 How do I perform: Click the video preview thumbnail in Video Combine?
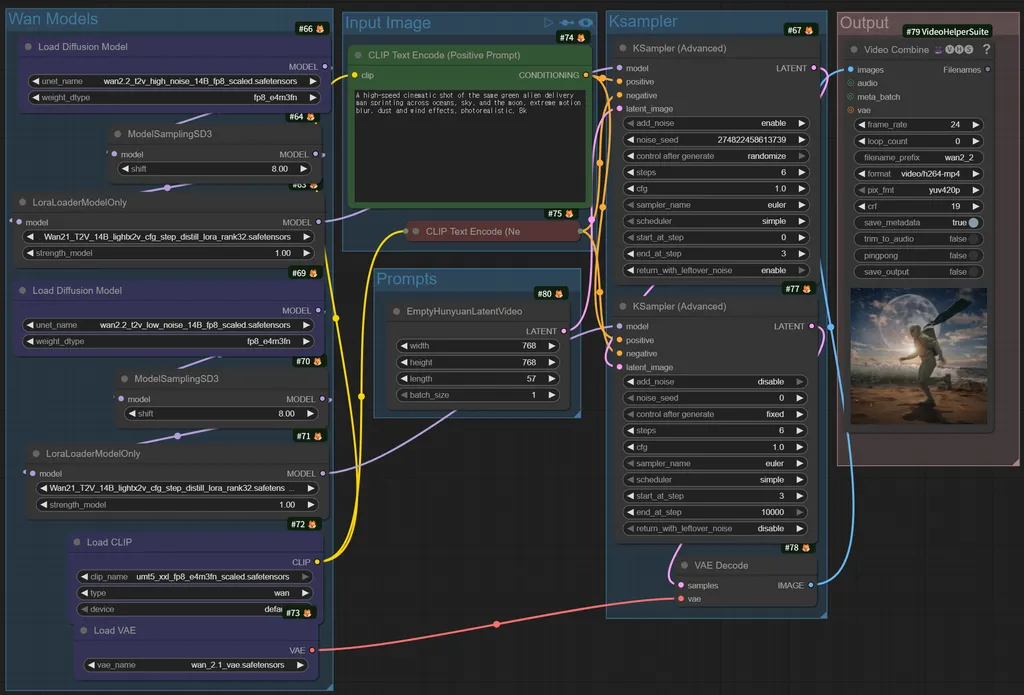click(x=919, y=357)
